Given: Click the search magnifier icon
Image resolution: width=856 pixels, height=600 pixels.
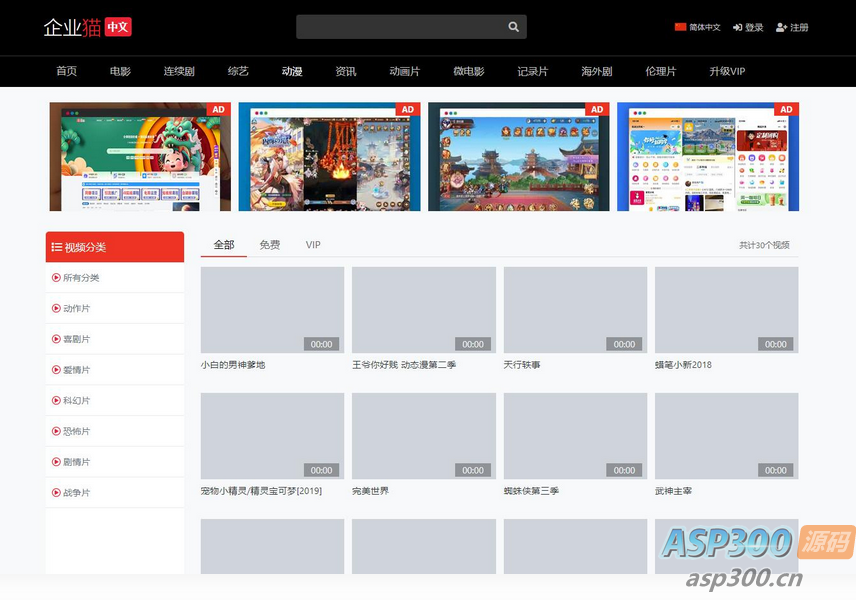Looking at the screenshot, I should coord(513,27).
